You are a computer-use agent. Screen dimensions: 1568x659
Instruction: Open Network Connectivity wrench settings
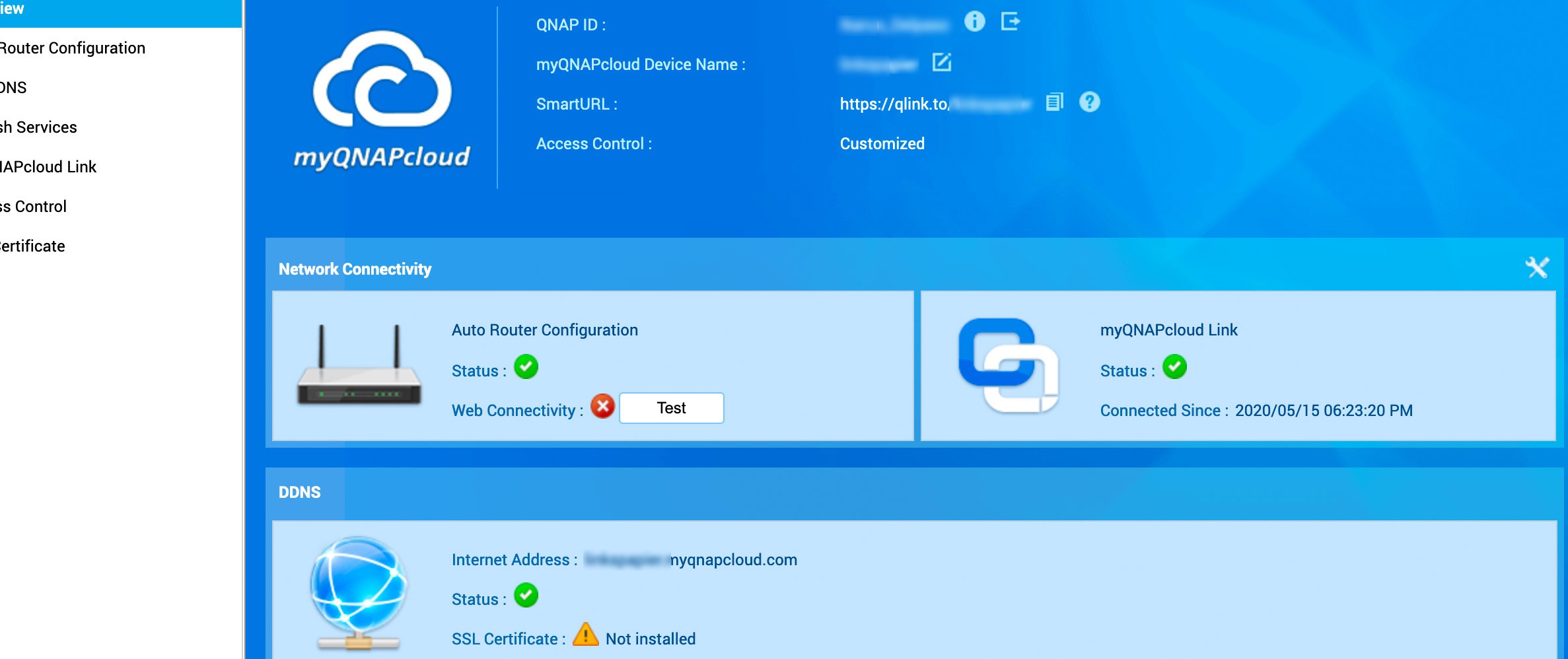pos(1536,268)
